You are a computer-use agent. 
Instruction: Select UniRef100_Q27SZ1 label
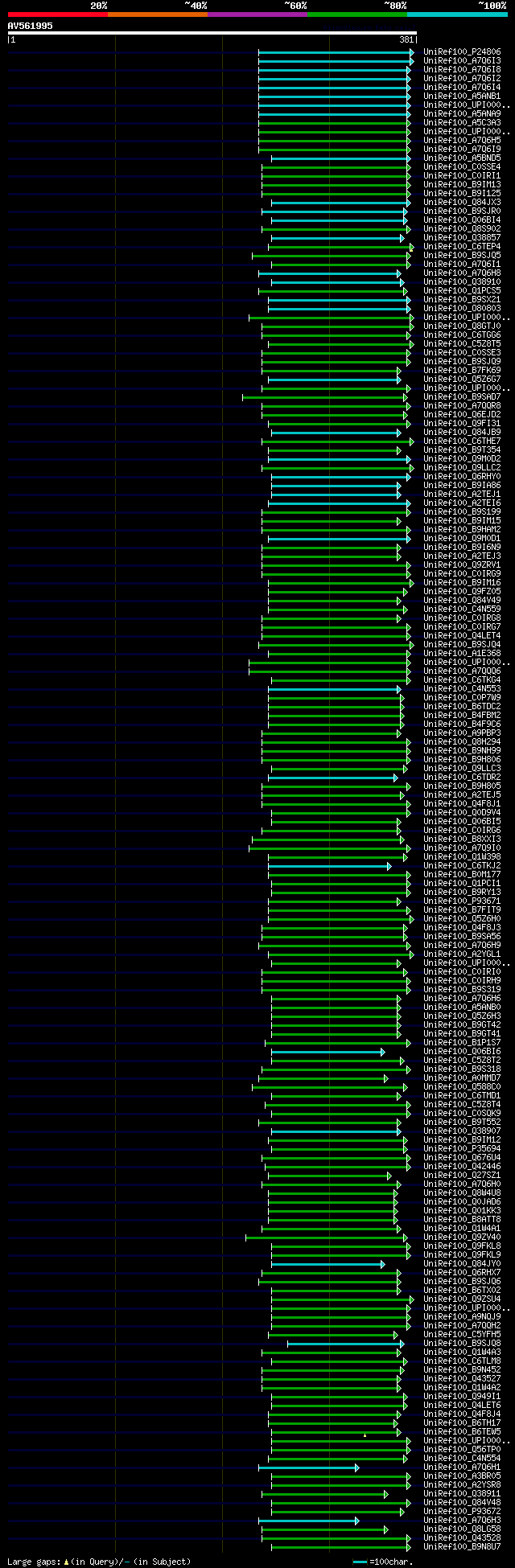click(462, 1175)
